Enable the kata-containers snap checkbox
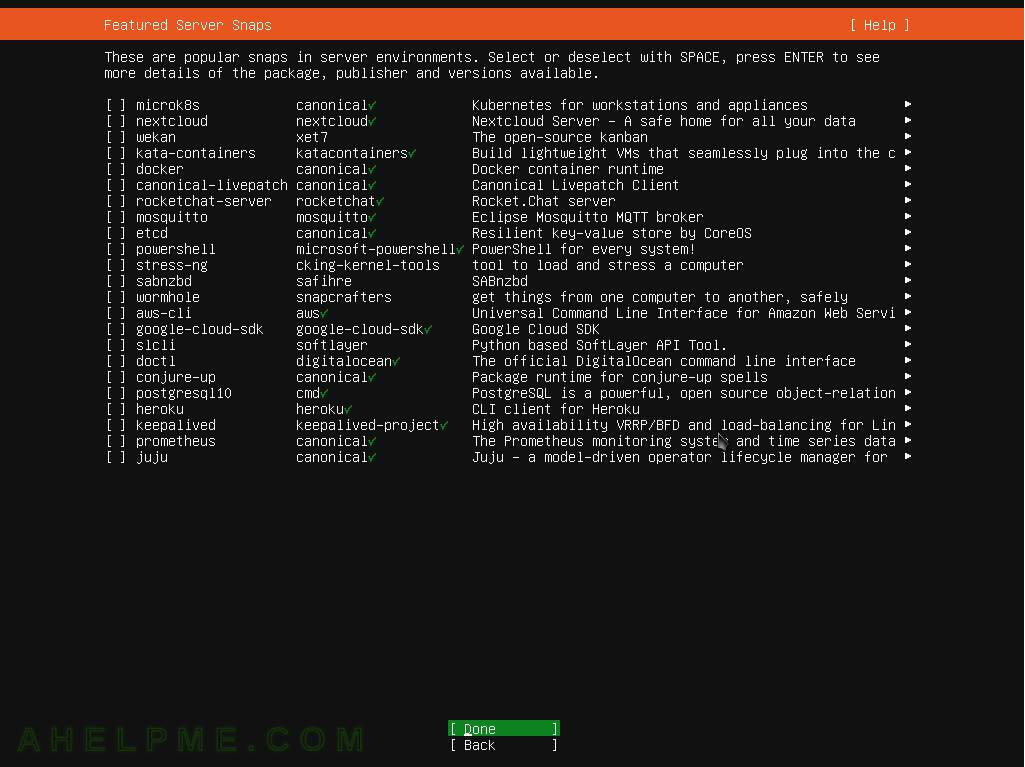This screenshot has height=767, width=1025. pyautogui.click(x=116, y=153)
